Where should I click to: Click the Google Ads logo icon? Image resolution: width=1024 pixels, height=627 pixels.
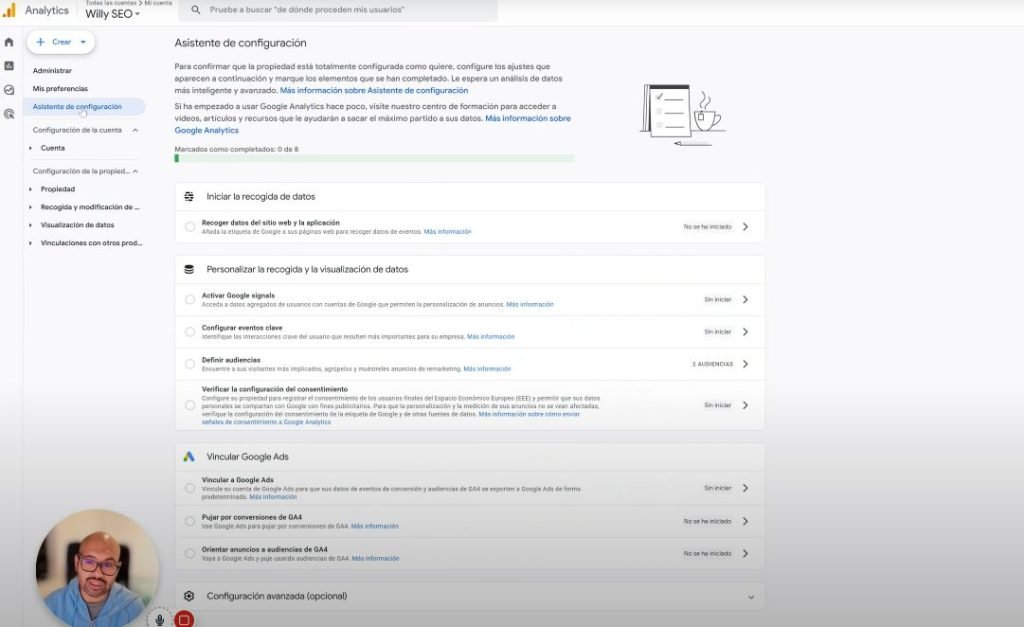(x=189, y=457)
